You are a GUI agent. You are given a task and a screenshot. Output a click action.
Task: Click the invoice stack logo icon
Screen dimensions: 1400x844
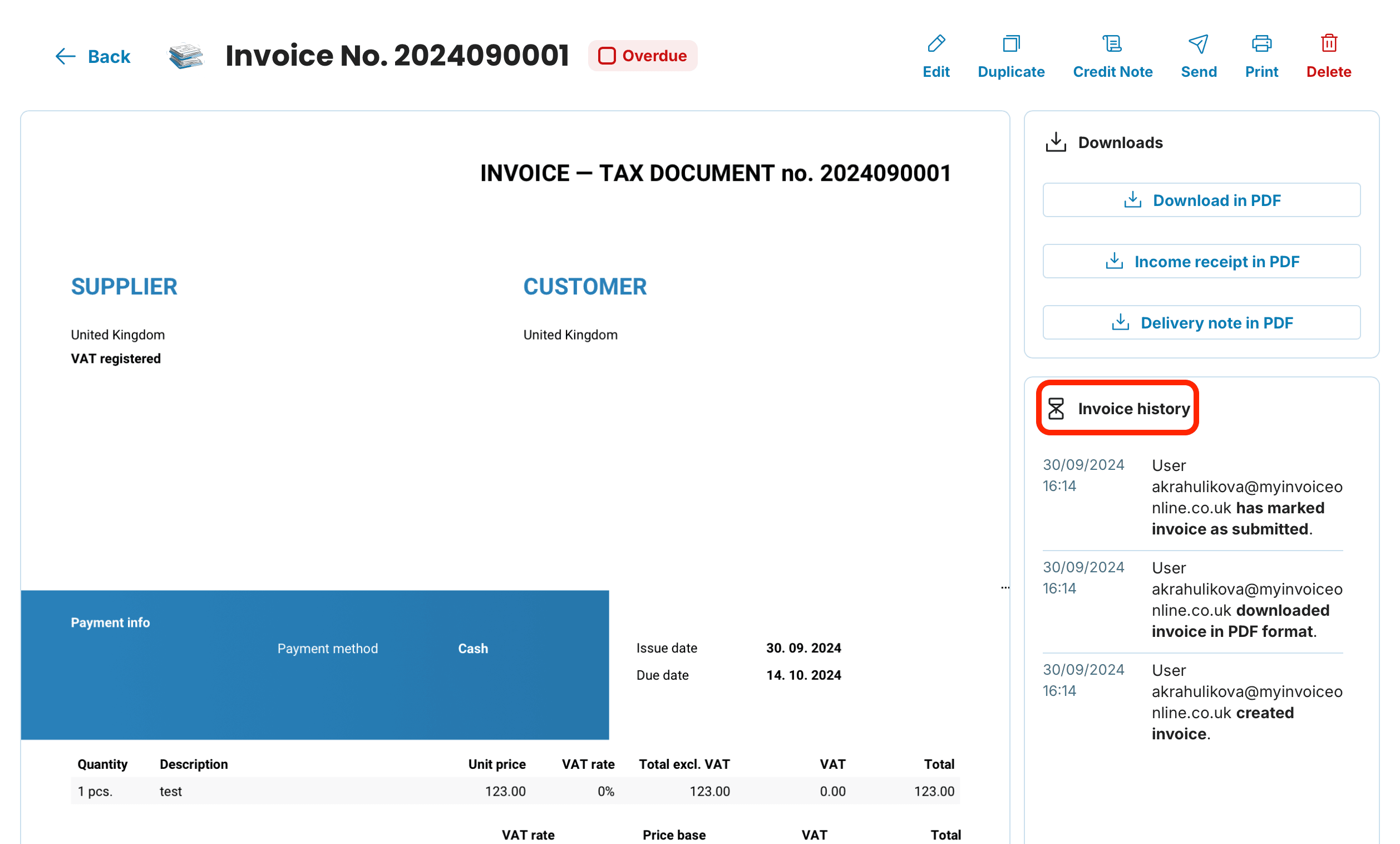click(x=186, y=56)
